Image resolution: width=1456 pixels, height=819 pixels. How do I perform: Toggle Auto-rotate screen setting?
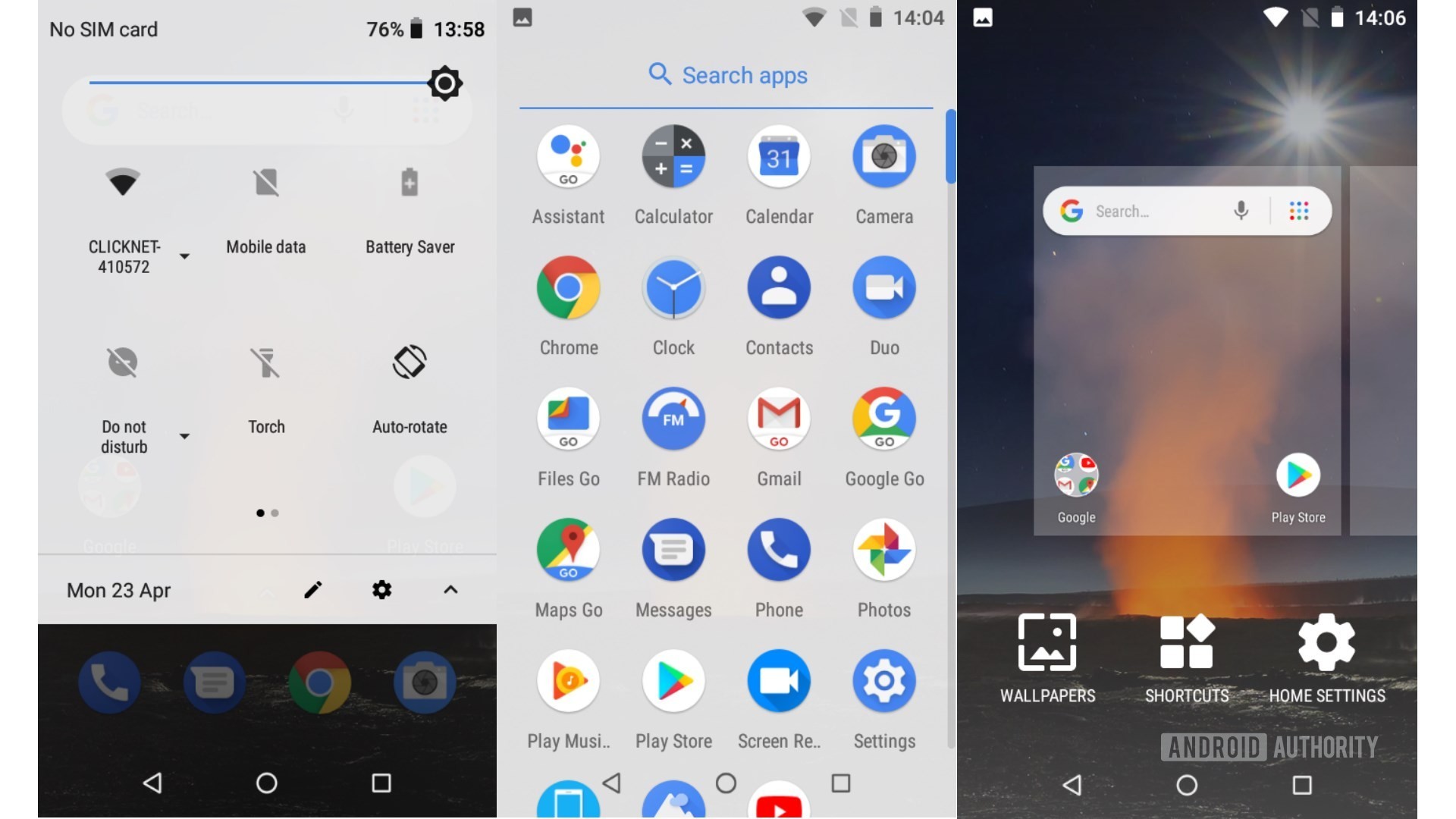[408, 362]
